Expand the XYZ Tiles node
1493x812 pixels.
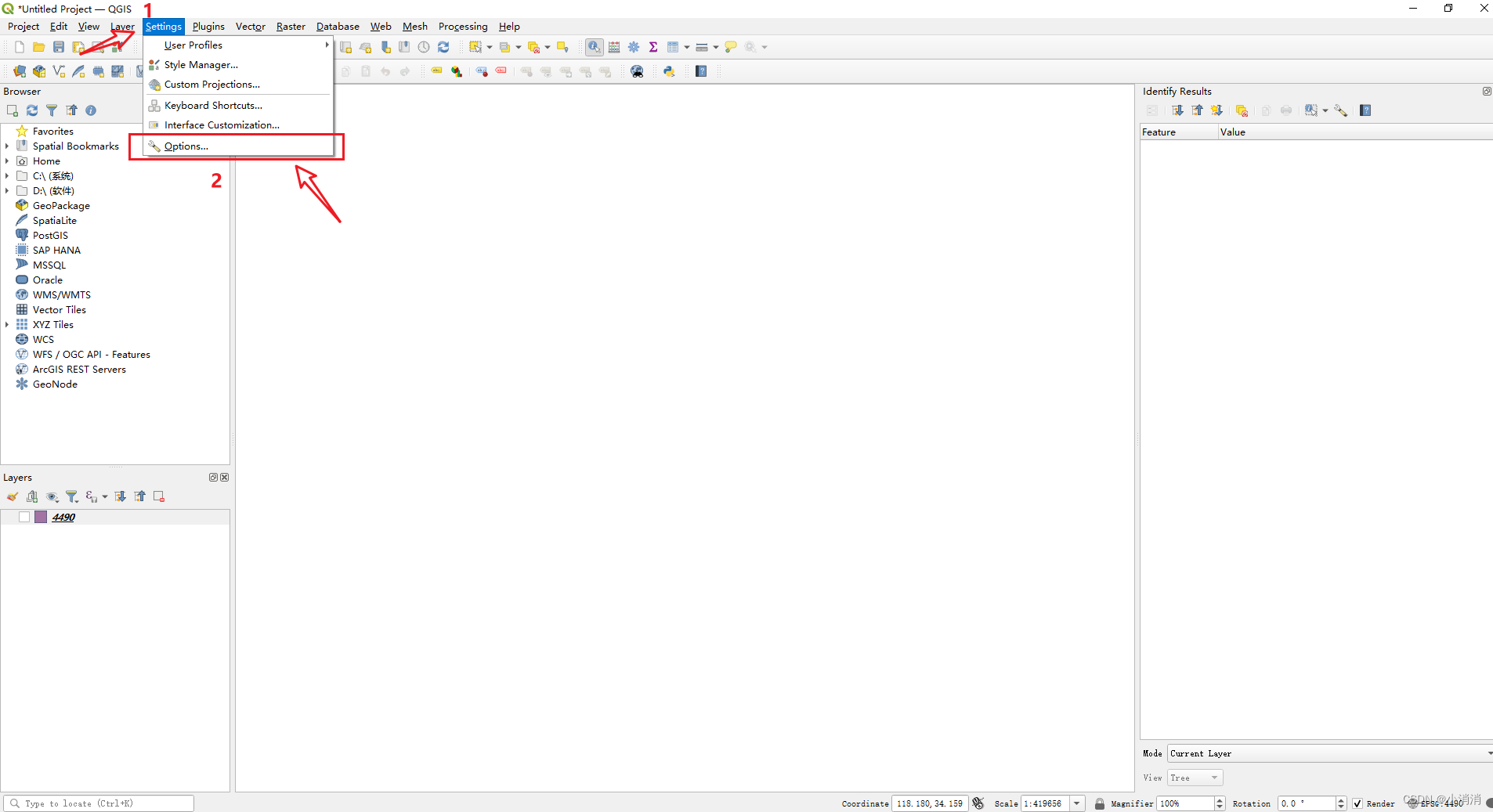click(x=7, y=324)
